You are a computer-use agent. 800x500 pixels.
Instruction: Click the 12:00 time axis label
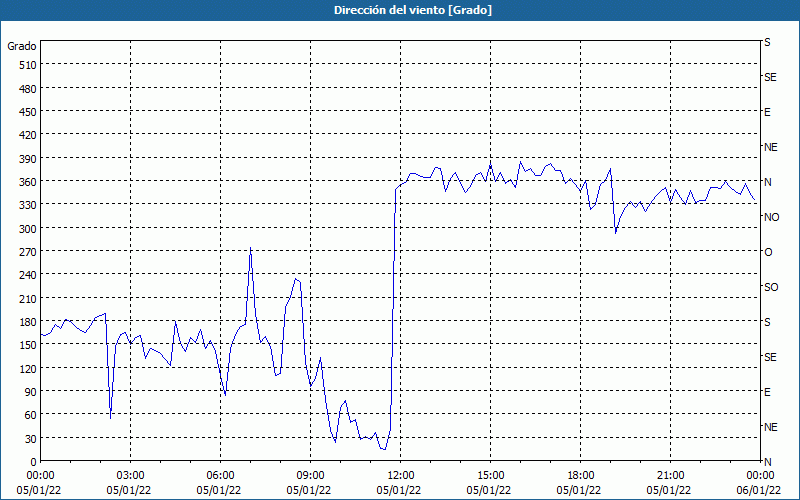[401, 476]
